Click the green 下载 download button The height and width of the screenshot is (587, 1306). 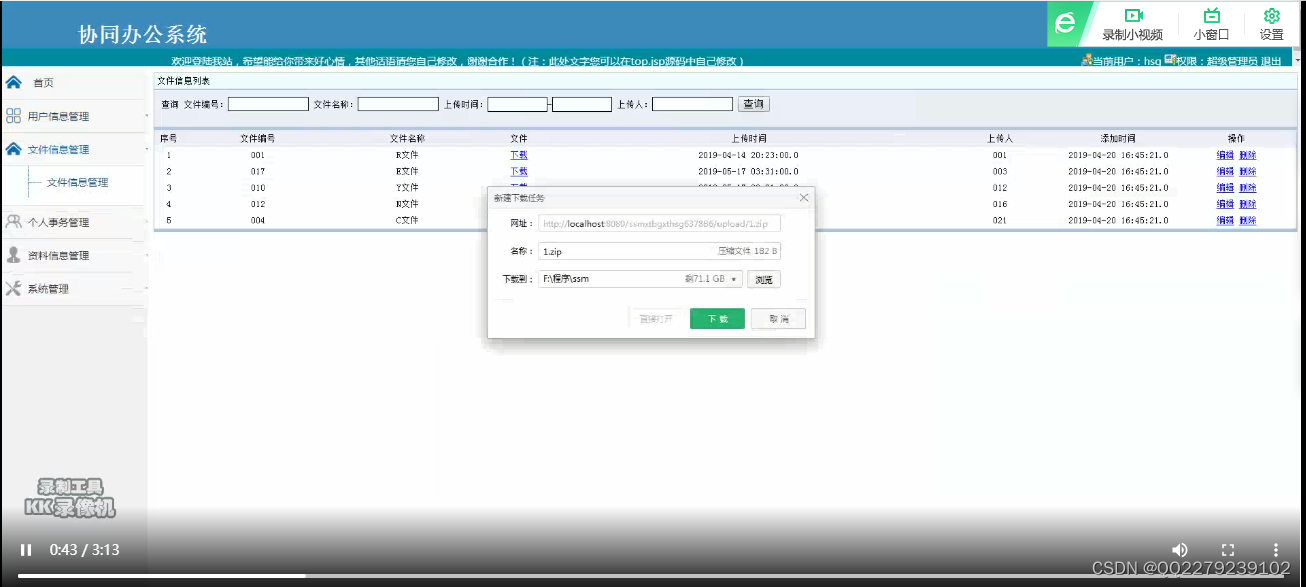point(716,318)
